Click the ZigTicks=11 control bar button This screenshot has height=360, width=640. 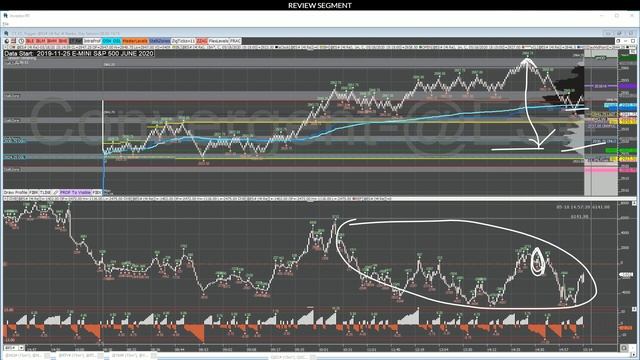184,41
